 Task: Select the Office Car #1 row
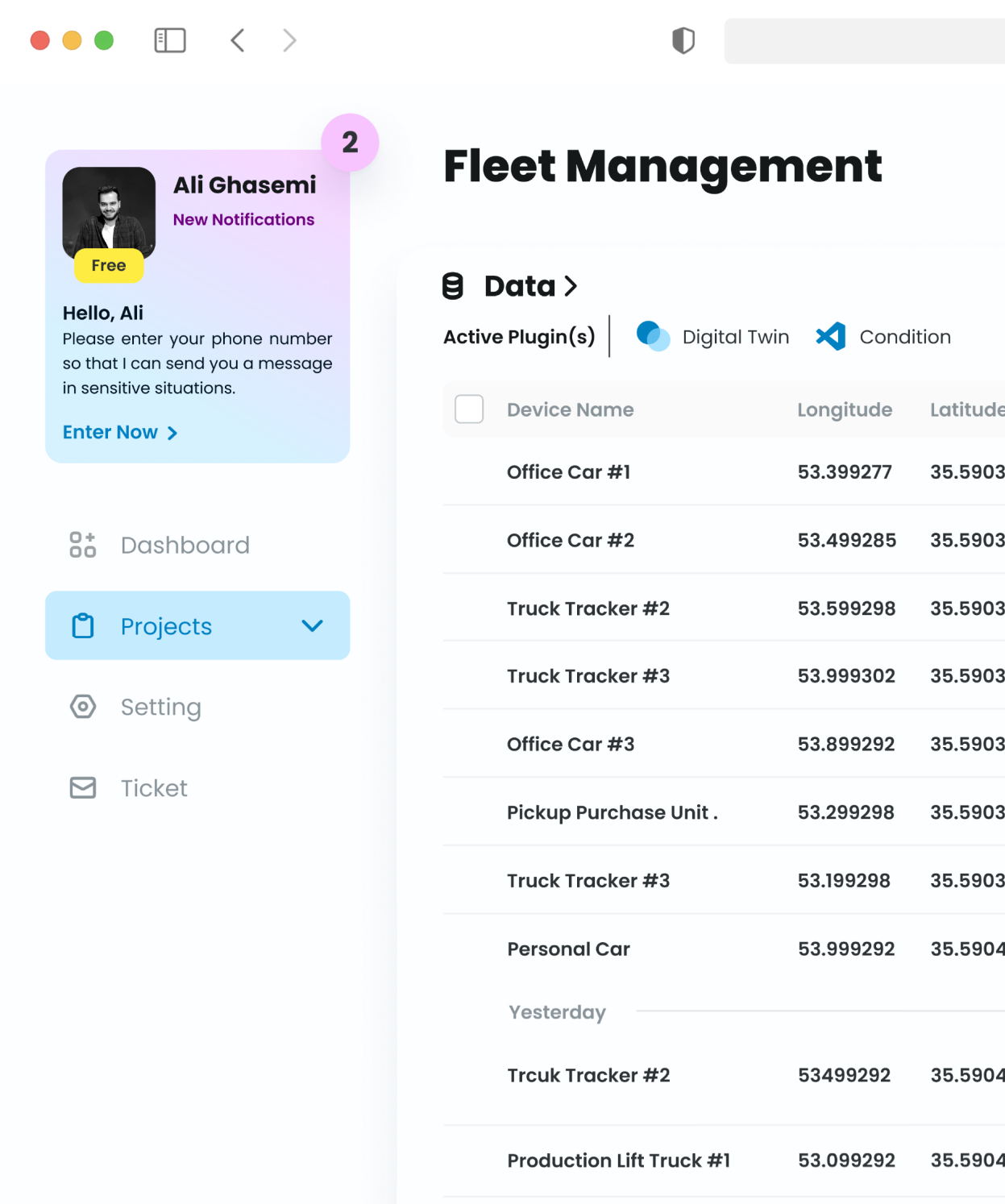724,471
